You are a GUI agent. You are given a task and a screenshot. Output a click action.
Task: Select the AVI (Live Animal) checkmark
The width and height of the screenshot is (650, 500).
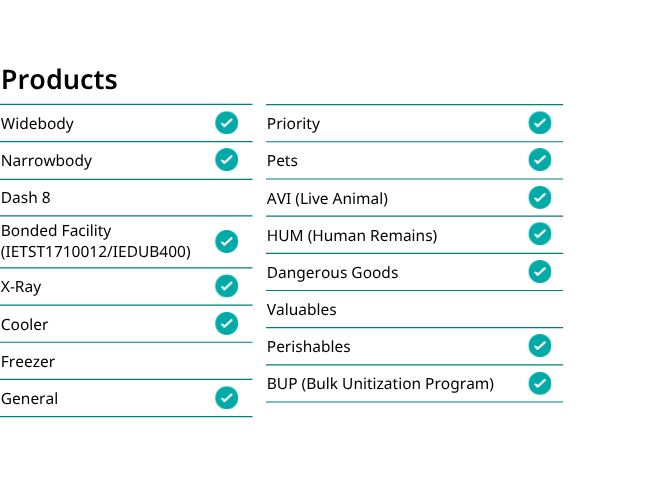pyautogui.click(x=540, y=197)
